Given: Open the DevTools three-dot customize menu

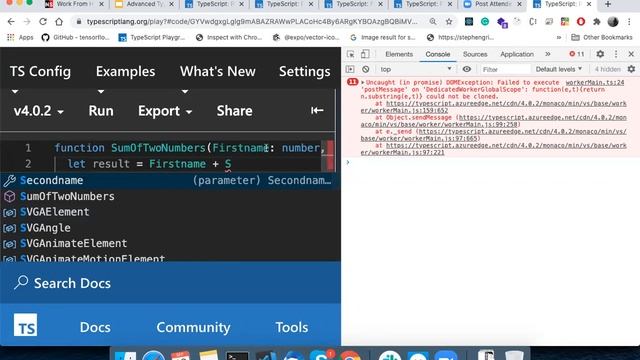Looking at the screenshot, I should (616, 54).
